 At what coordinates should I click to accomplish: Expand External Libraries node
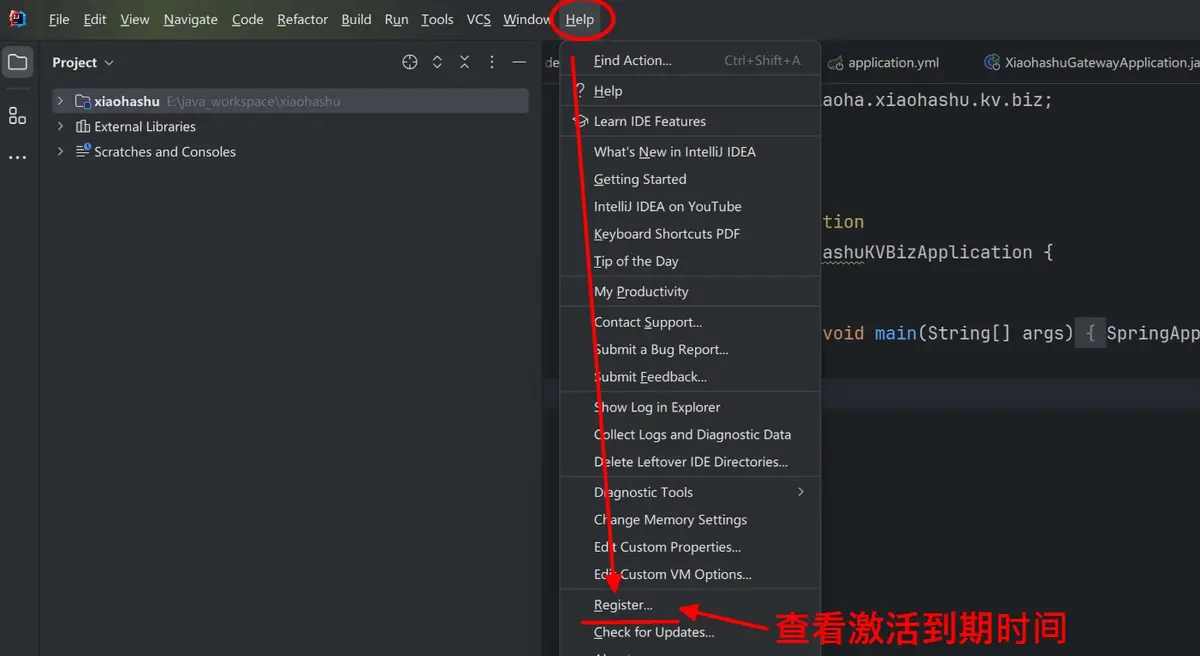[60, 126]
